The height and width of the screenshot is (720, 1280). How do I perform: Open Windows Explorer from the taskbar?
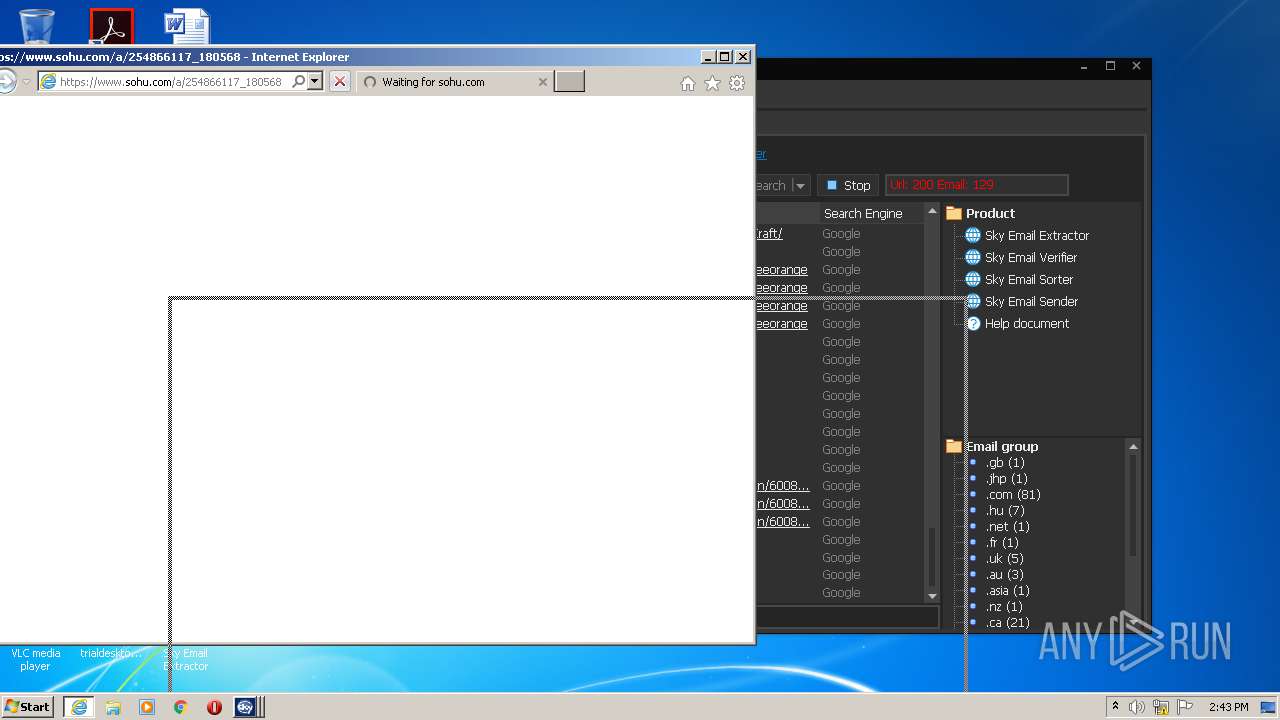coord(113,707)
